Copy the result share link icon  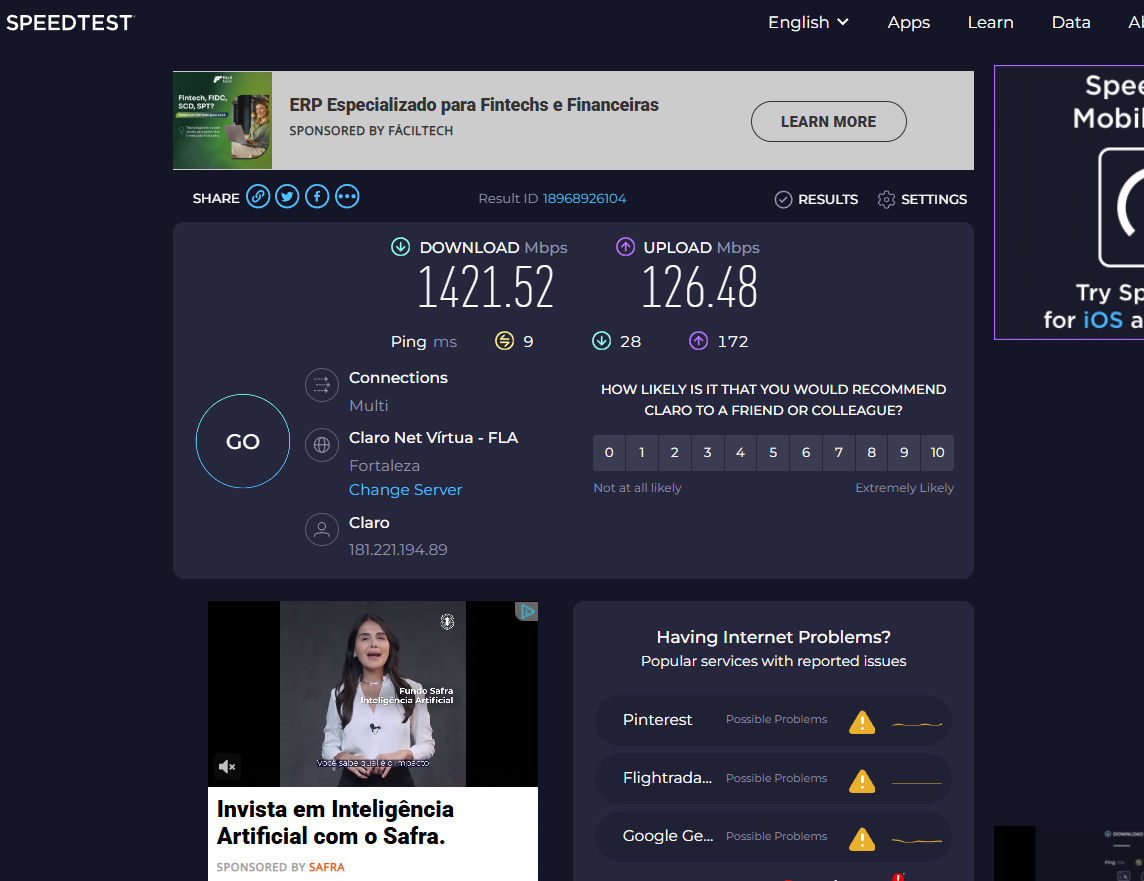(258, 196)
